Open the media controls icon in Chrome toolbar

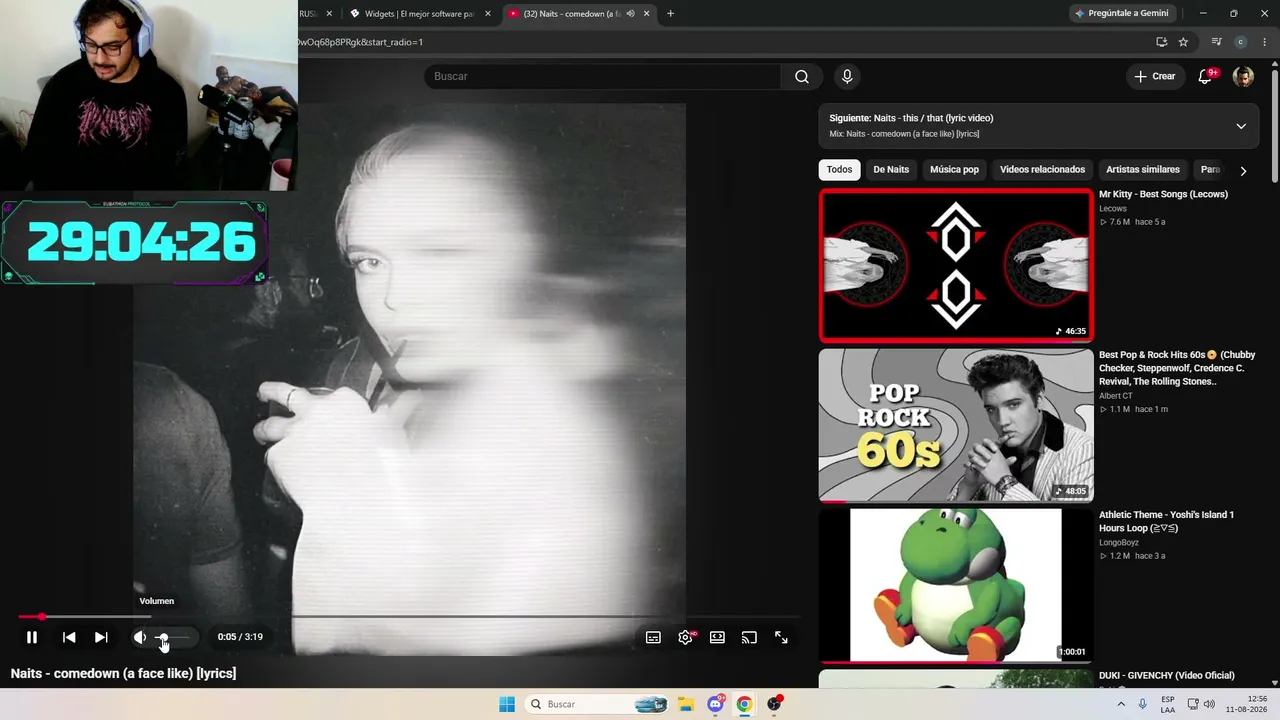coord(1216,42)
